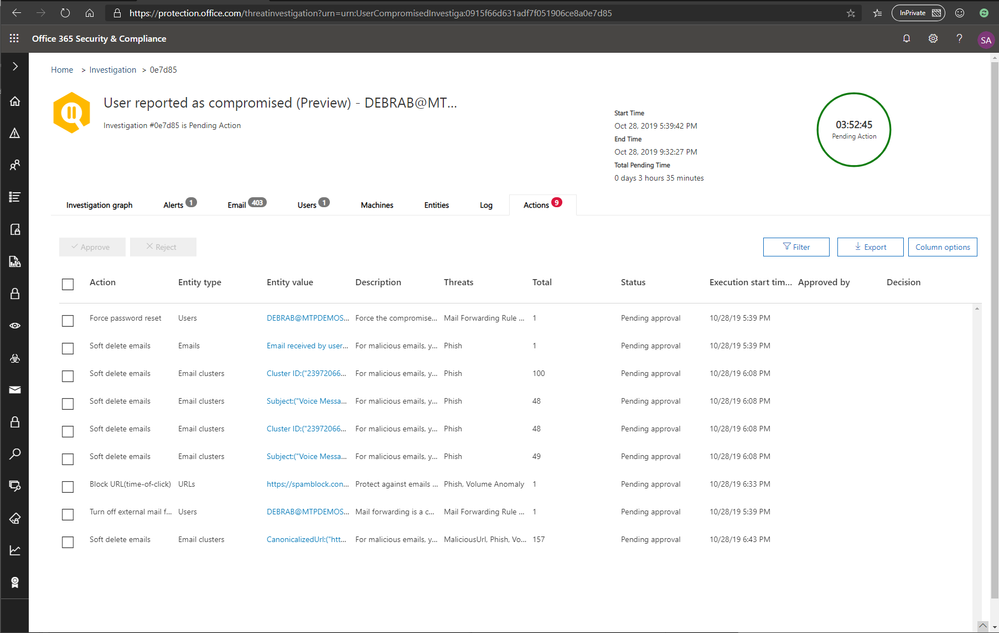The image size is (999, 633).
Task: Check the Soft delete emails row with total 100
Action: [x=68, y=376]
